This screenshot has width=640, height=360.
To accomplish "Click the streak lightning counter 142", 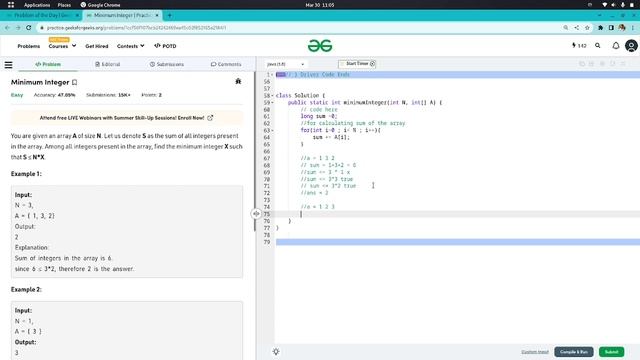I will pos(579,46).
